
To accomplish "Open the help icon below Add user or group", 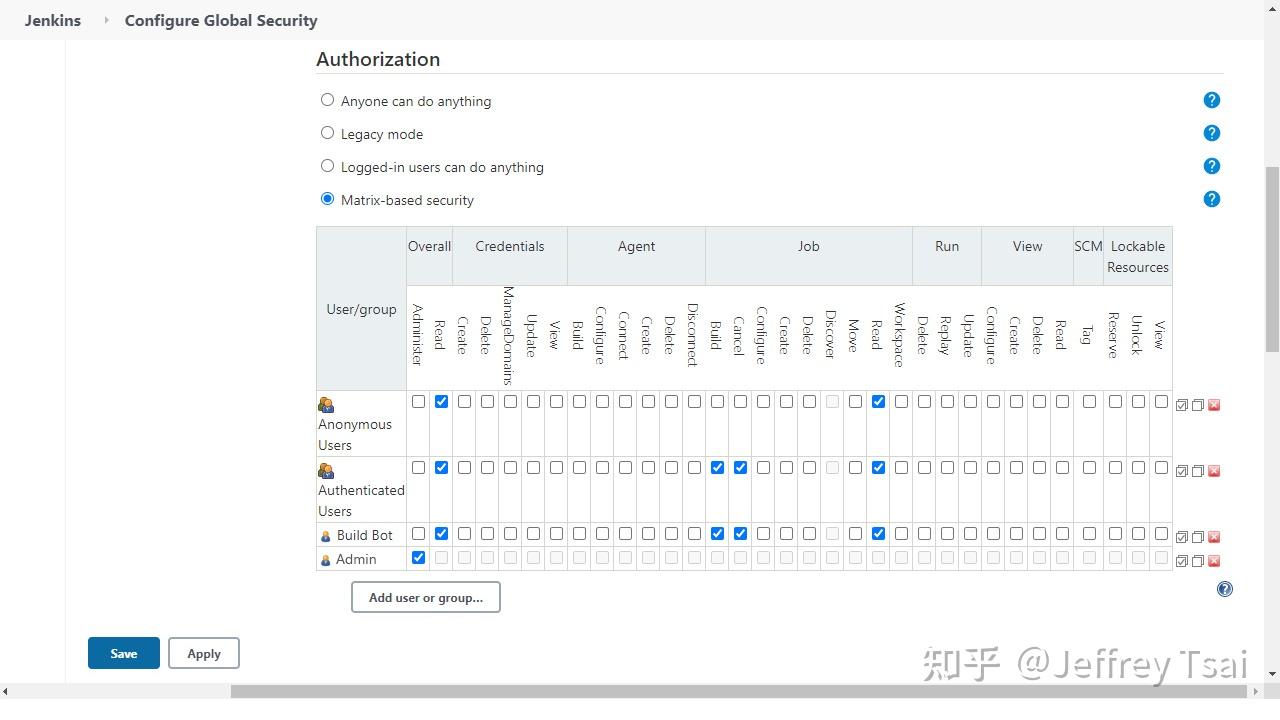I will [x=1224, y=589].
